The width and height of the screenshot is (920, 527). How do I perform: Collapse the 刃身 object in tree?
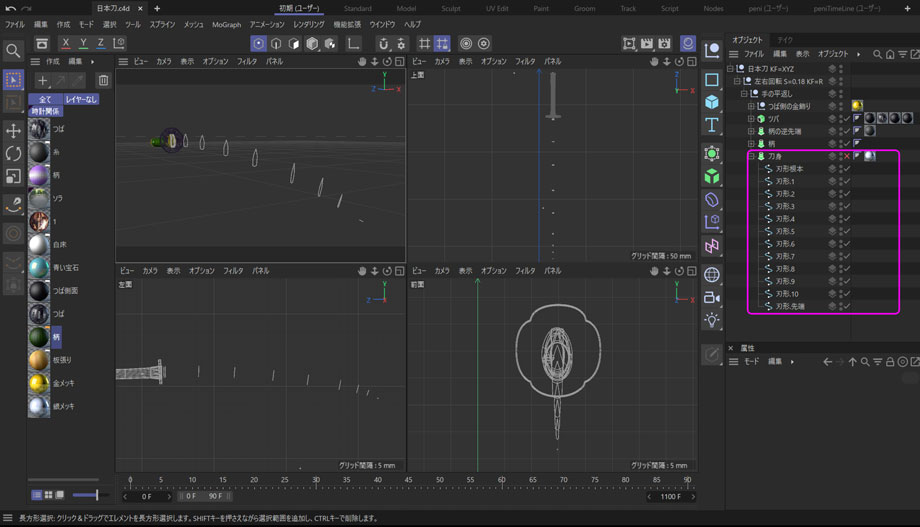[x=751, y=156]
